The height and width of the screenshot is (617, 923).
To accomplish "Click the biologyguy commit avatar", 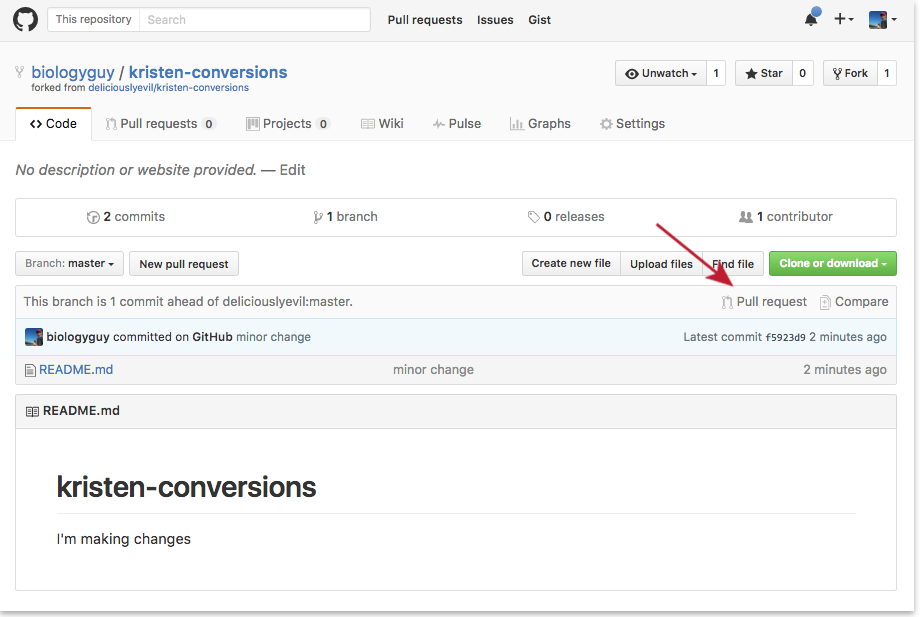I will click(34, 337).
